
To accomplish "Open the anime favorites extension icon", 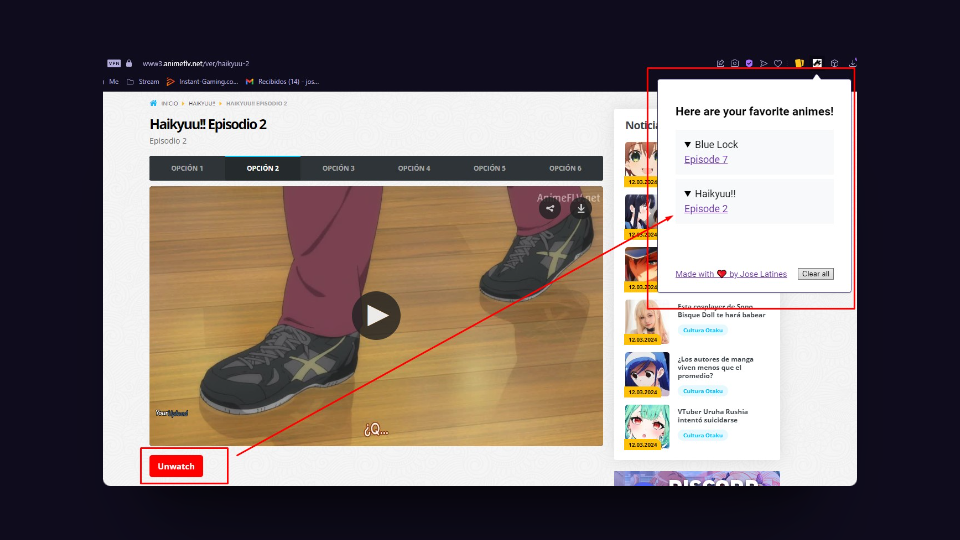I will (x=817, y=63).
